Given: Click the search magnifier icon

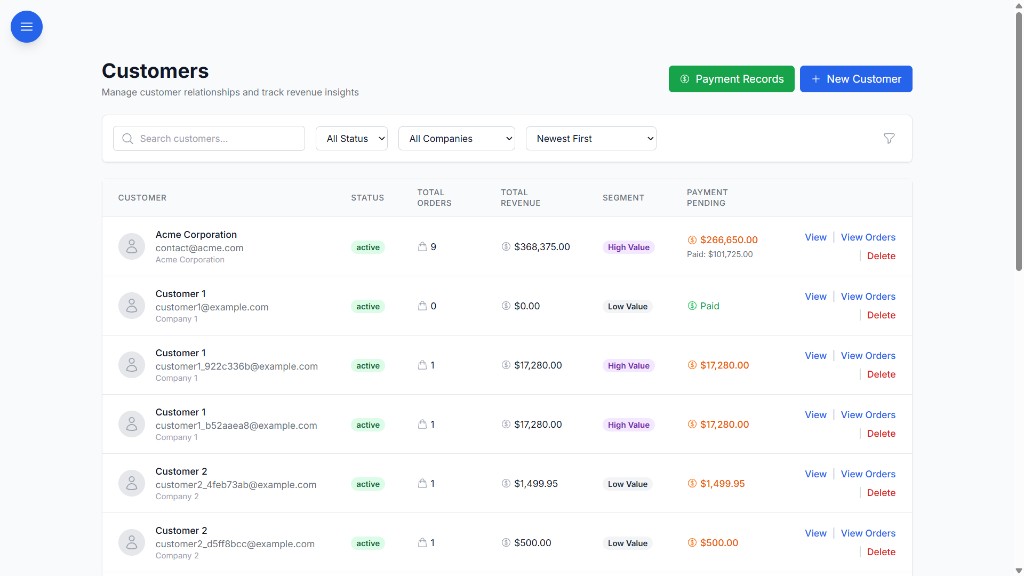Looking at the screenshot, I should click(127, 138).
